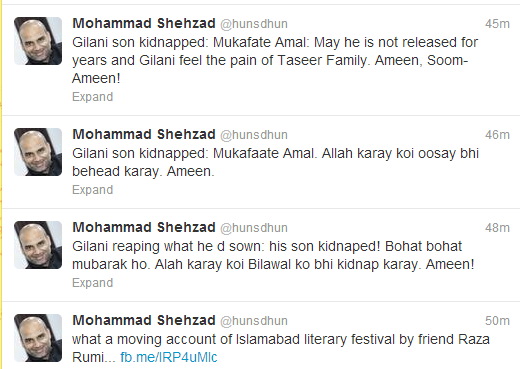520x369 pixels.
Task: Open Mohammad Shehzad name on 45m tweet
Action: (144, 23)
